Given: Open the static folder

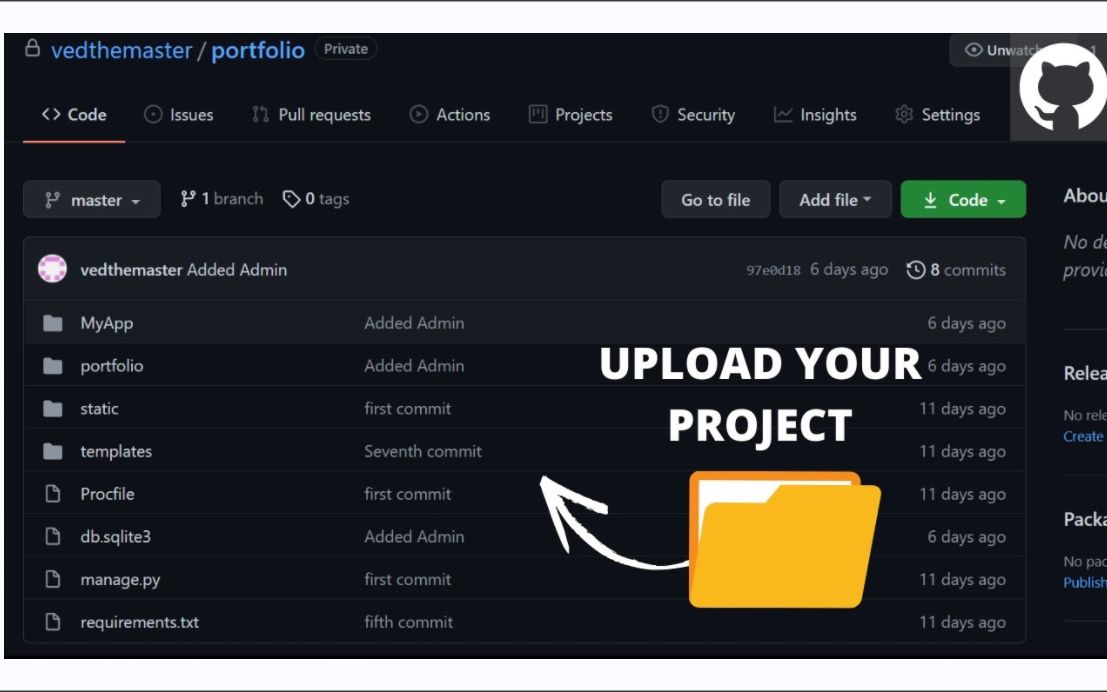Looking at the screenshot, I should coord(100,408).
